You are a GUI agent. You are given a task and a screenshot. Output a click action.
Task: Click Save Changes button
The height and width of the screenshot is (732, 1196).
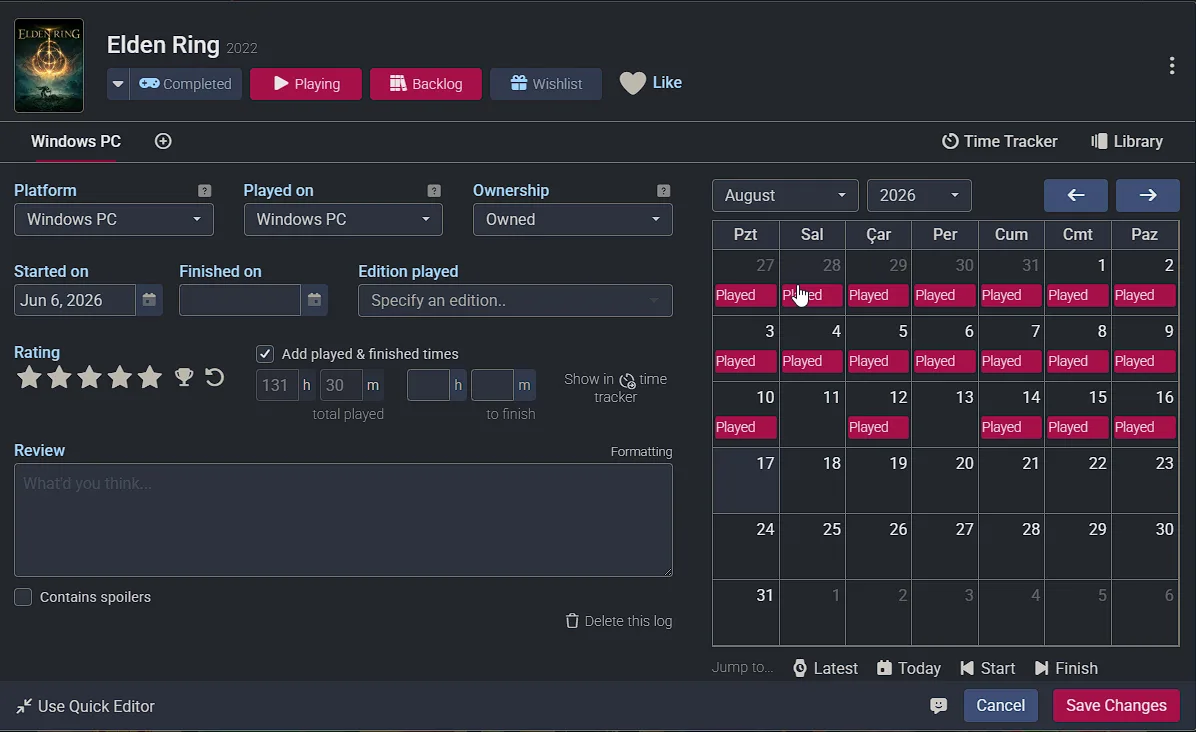click(x=1116, y=705)
